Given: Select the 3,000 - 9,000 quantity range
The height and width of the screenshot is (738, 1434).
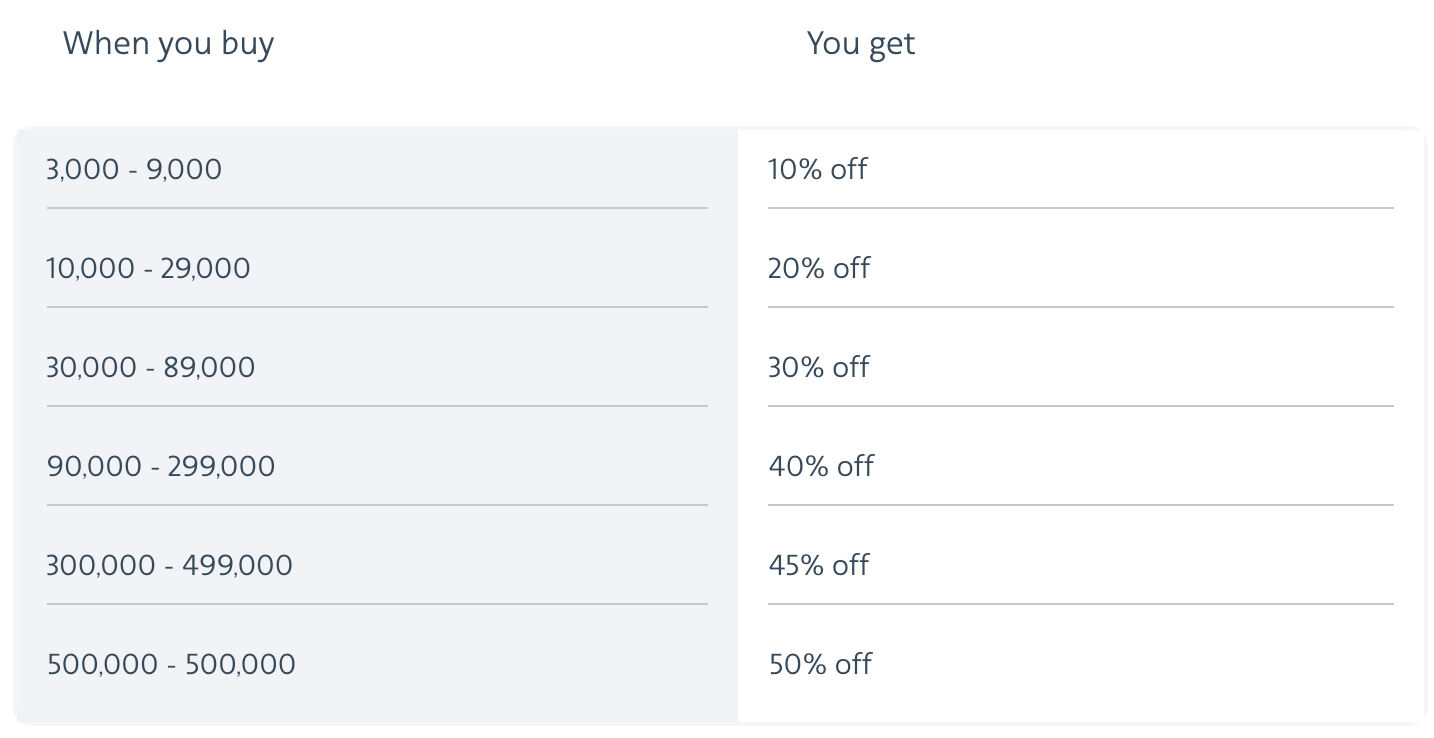Looking at the screenshot, I should pyautogui.click(x=134, y=169).
